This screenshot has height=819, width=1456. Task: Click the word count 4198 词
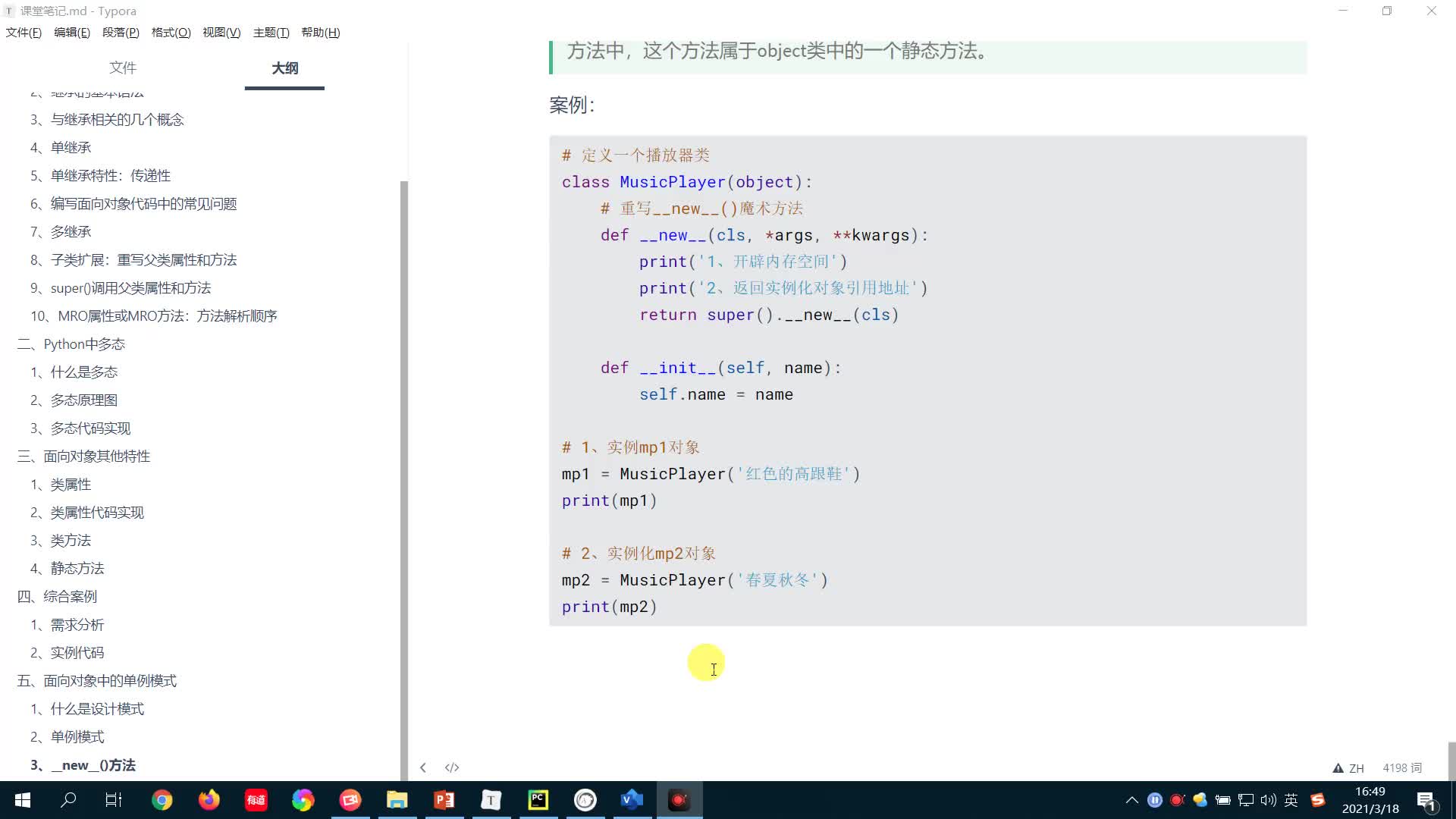pos(1402,768)
